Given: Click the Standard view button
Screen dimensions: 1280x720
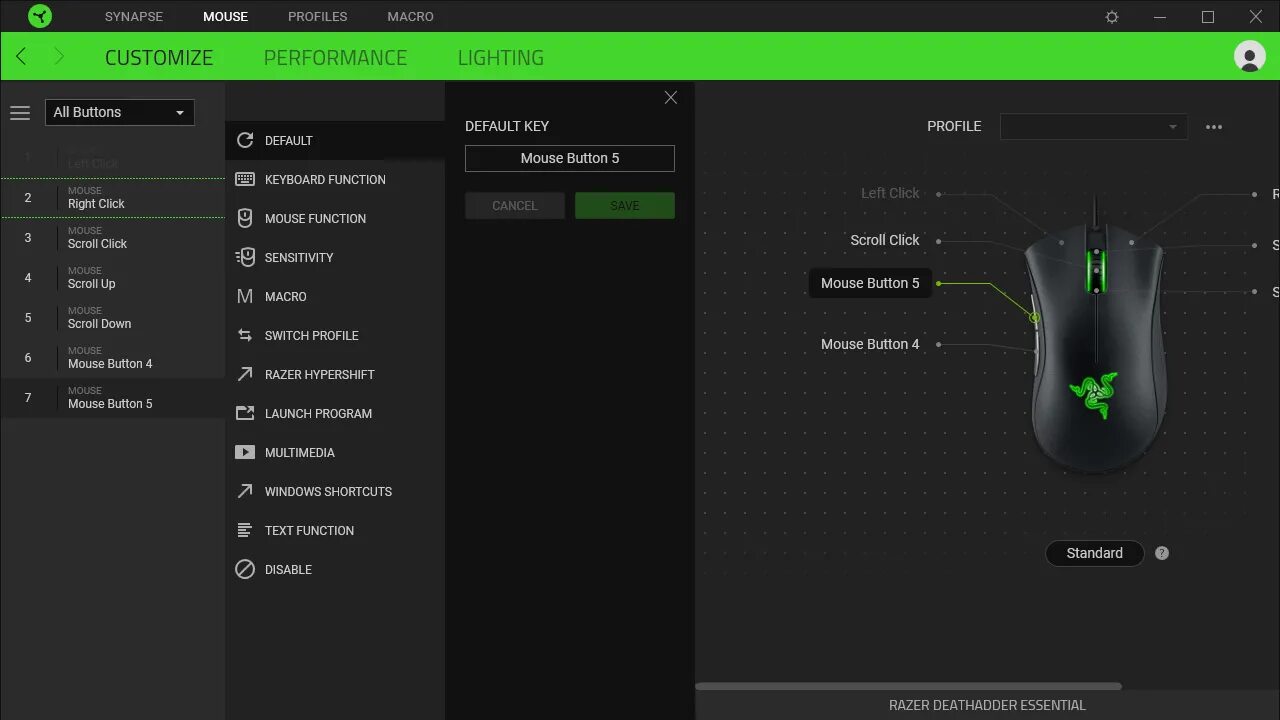Looking at the screenshot, I should [x=1095, y=553].
